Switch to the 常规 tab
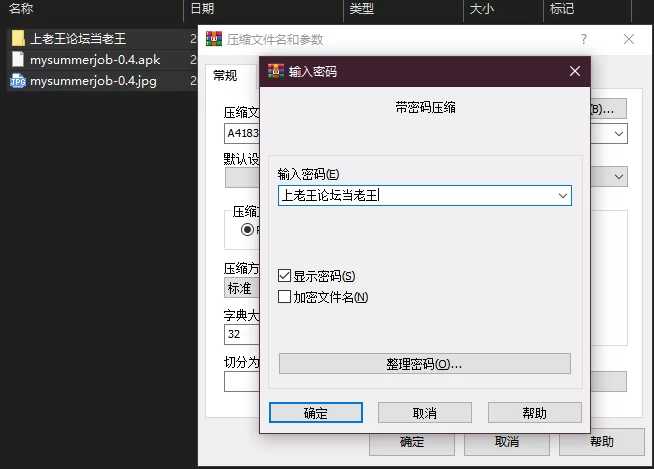The width and height of the screenshot is (654, 469). pos(225,76)
